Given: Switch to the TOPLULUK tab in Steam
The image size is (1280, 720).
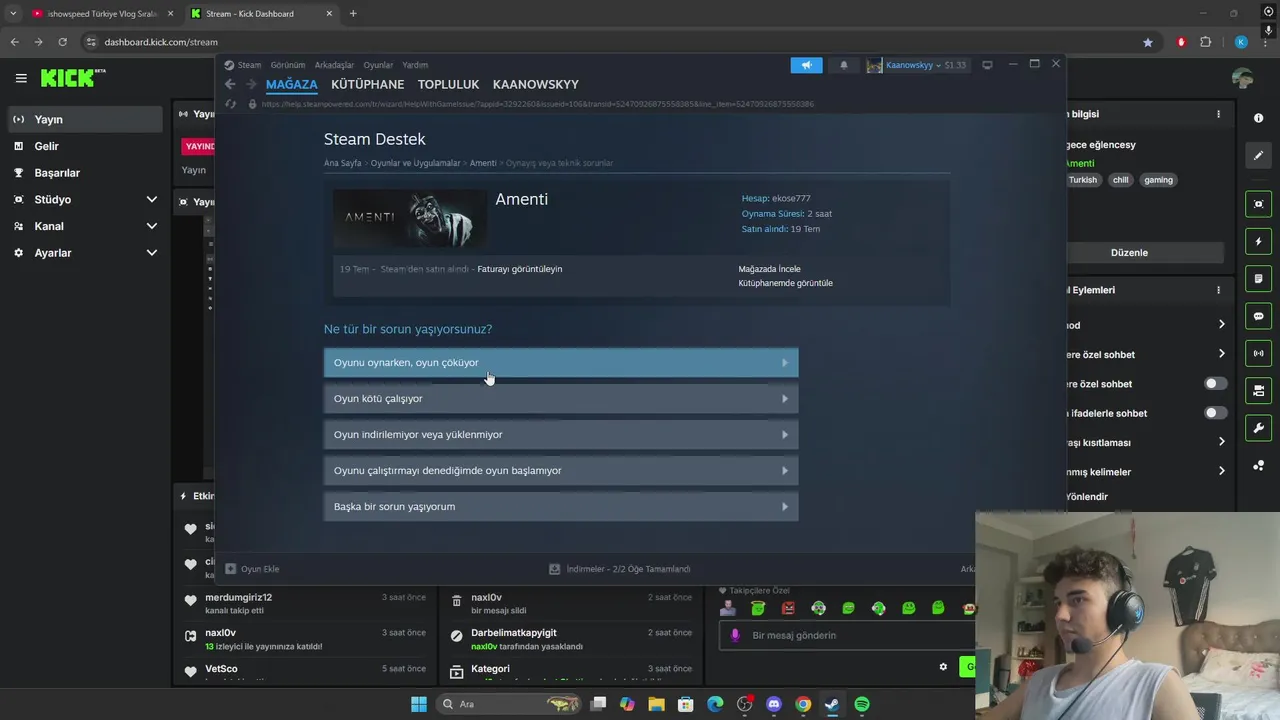Looking at the screenshot, I should coord(449,85).
